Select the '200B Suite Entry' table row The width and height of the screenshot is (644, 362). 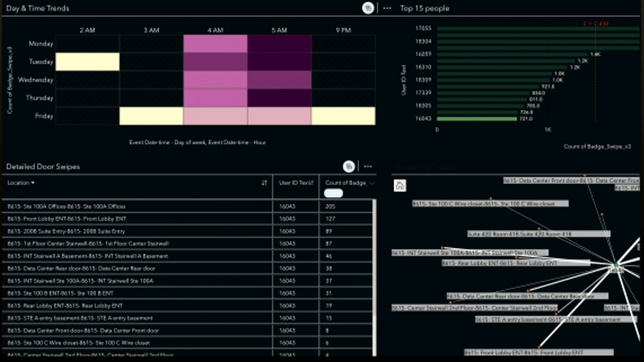(187, 231)
